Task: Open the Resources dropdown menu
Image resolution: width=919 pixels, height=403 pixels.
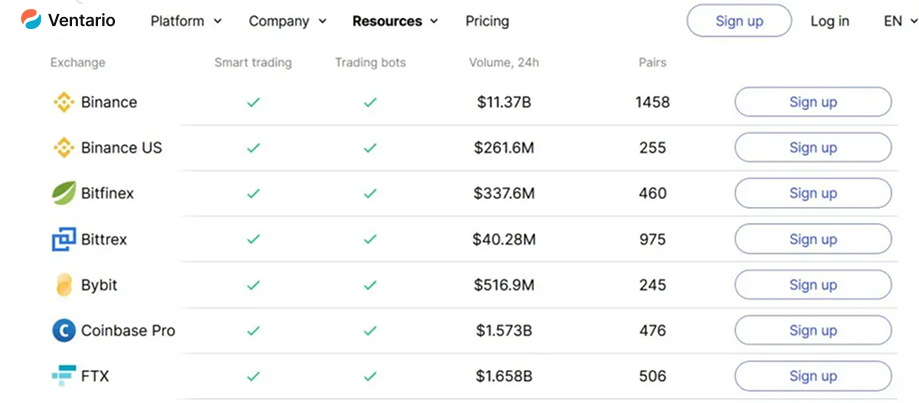Action: 396,21
